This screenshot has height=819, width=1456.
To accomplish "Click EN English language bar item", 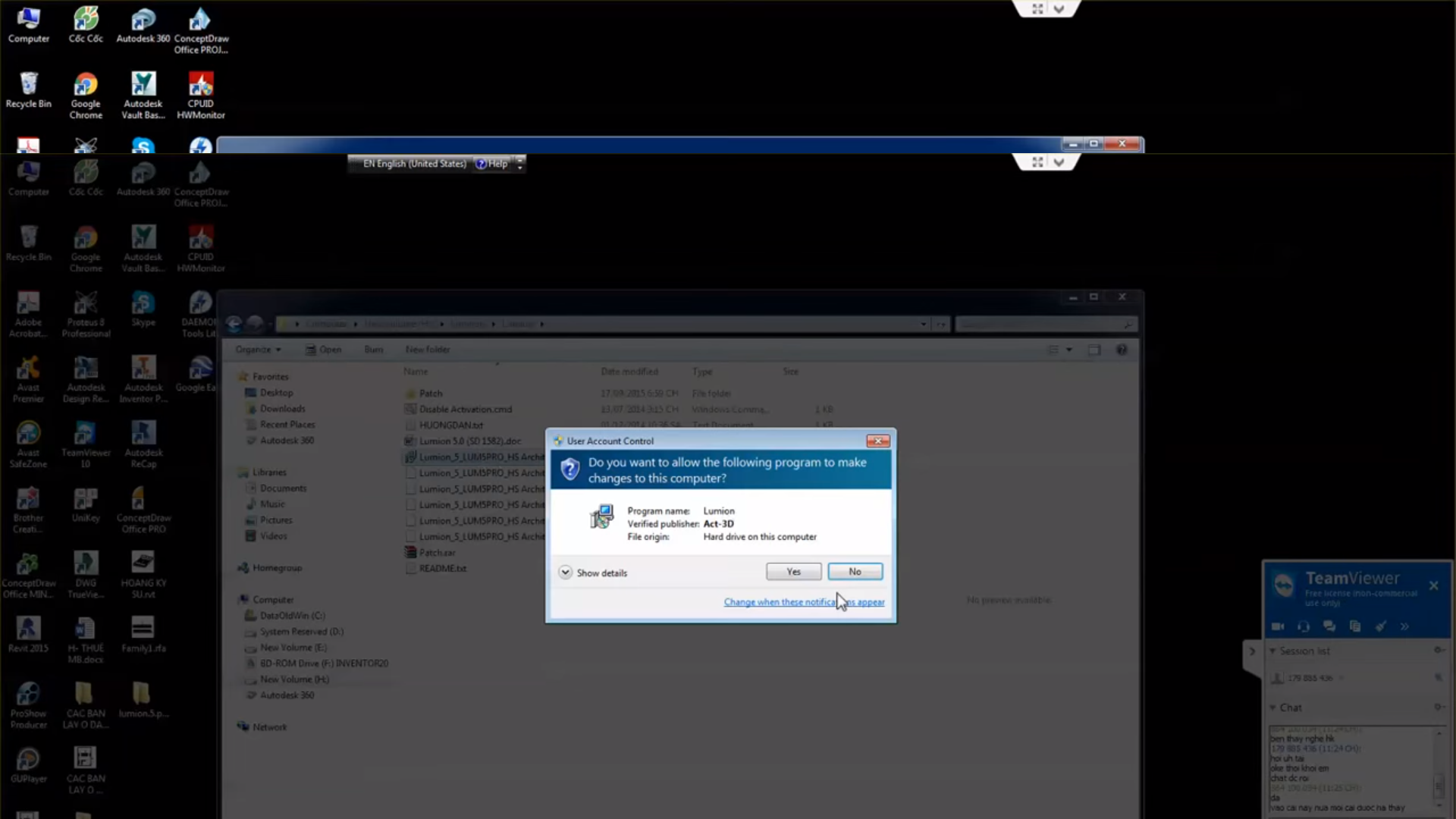I will pos(414,163).
